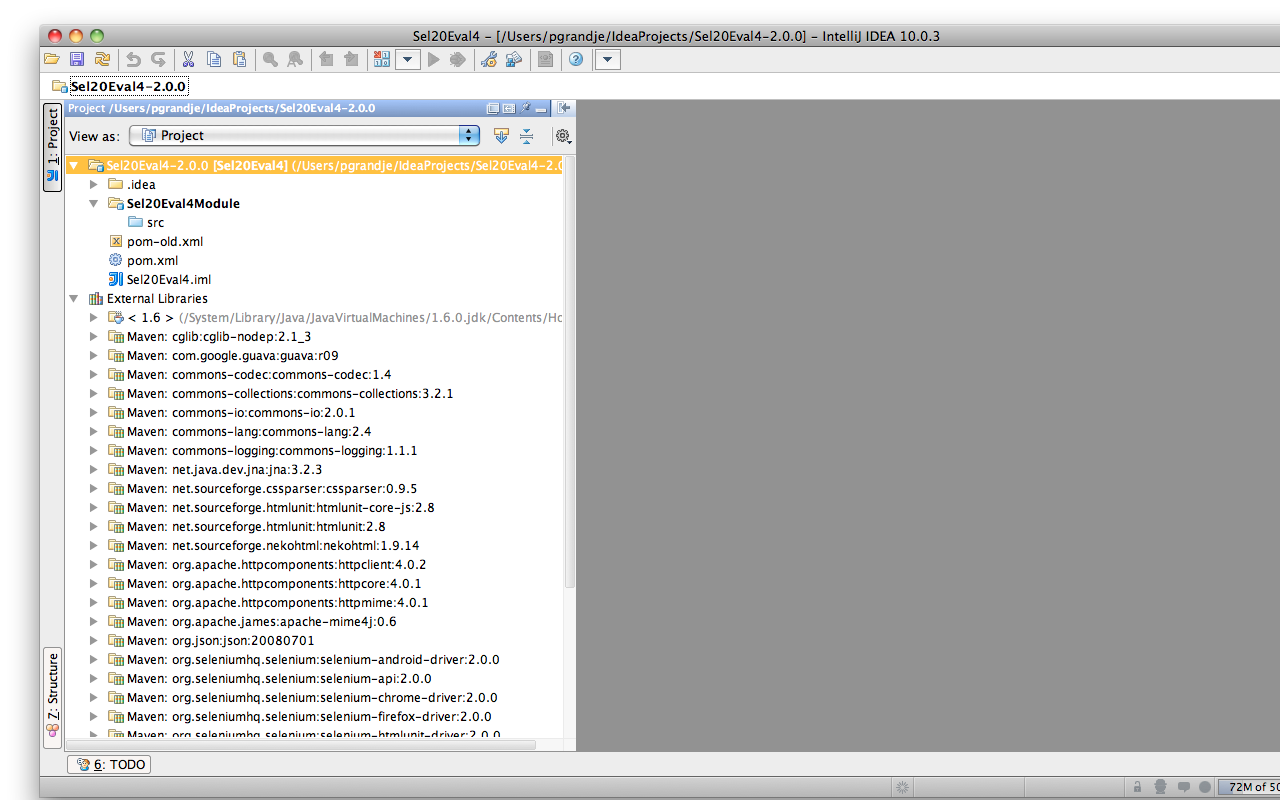This screenshot has height=800, width=1280.
Task: Expand the .idea folder
Action: [x=93, y=184]
